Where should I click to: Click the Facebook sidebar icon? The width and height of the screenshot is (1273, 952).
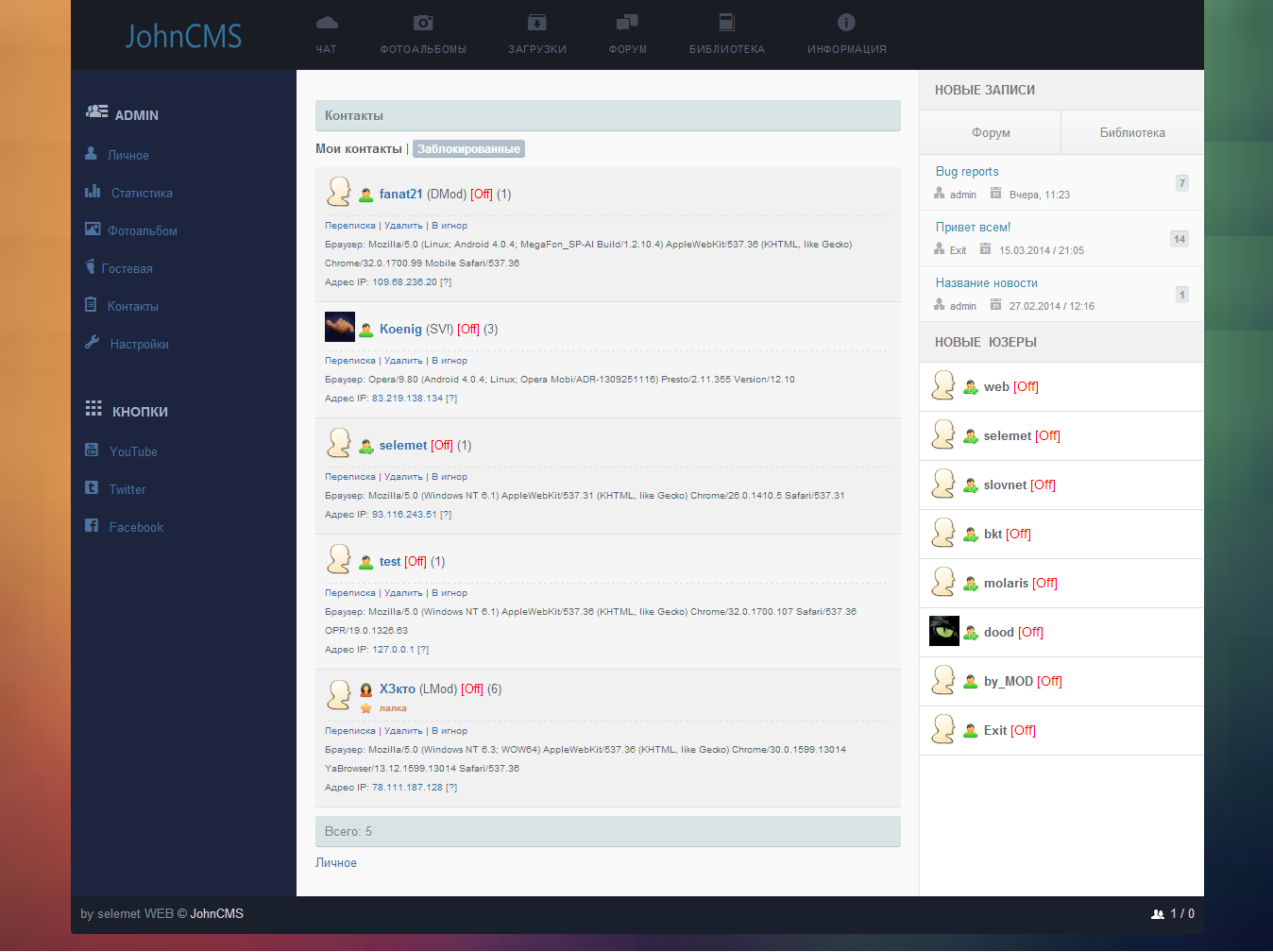92,526
